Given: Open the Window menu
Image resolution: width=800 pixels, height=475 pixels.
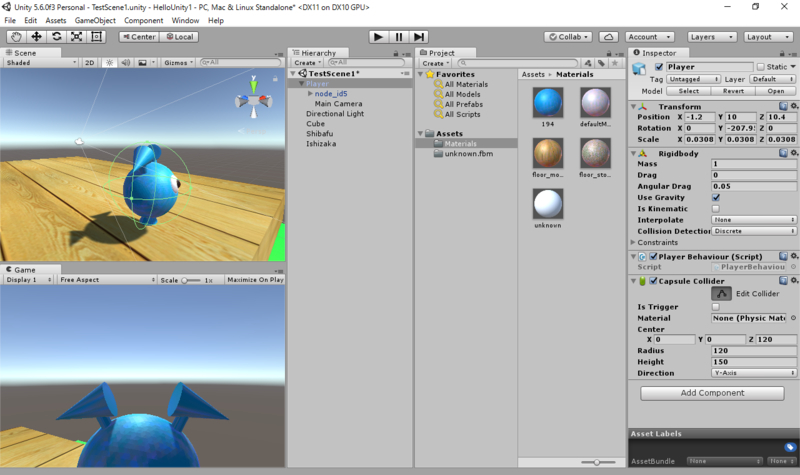Looking at the screenshot, I should 185,20.
